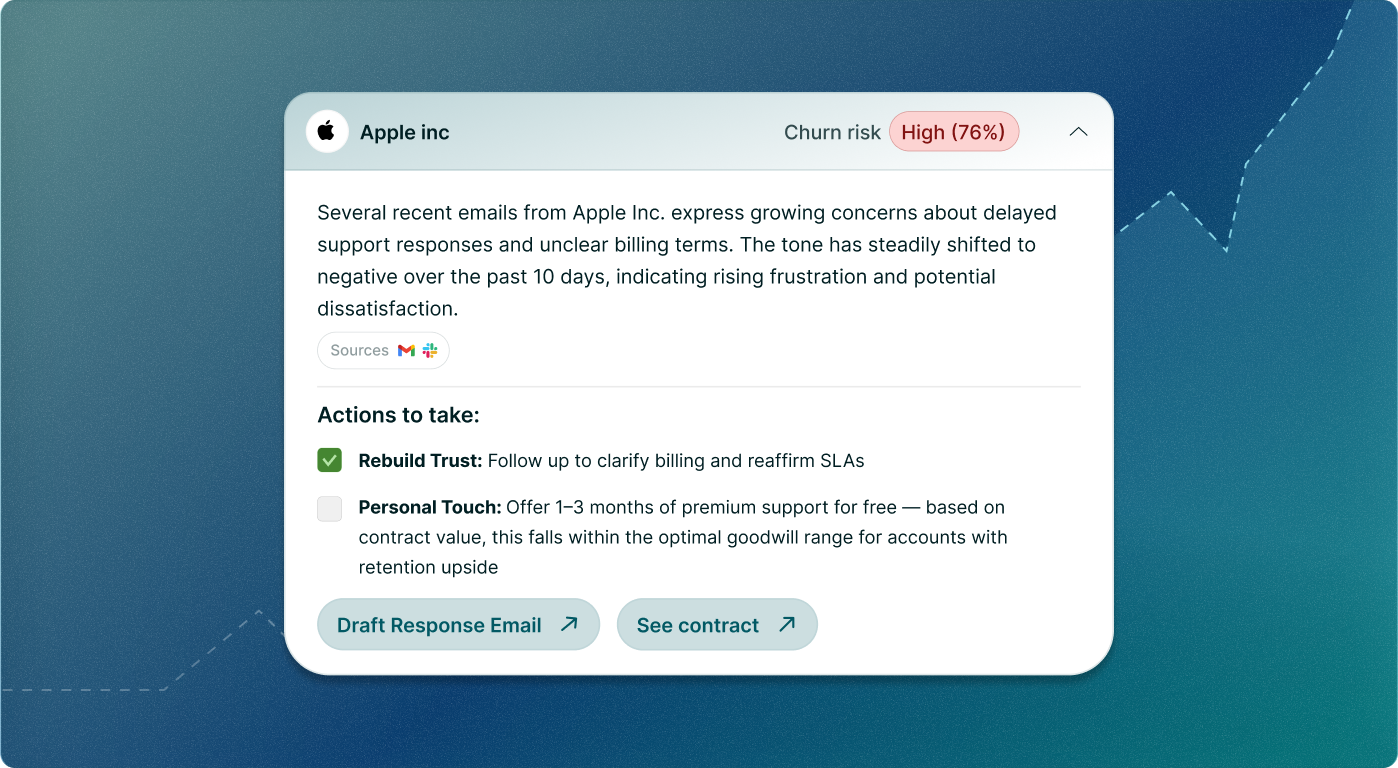Image resolution: width=1398 pixels, height=768 pixels.
Task: Click the Rebuild Trust bold label
Action: (421, 461)
